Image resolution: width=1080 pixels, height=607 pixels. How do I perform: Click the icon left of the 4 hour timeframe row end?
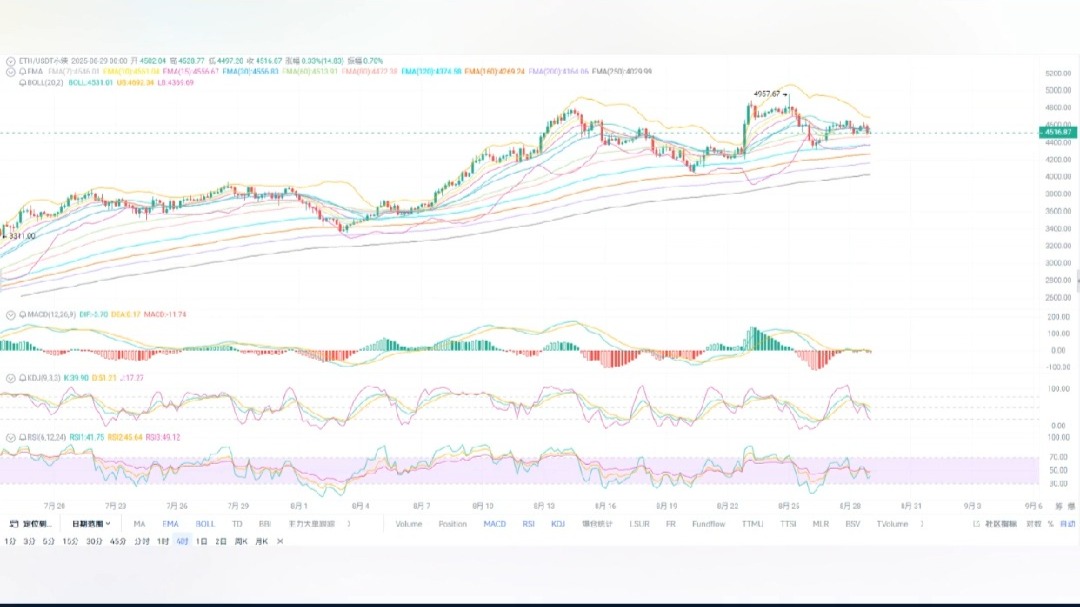(x=280, y=541)
